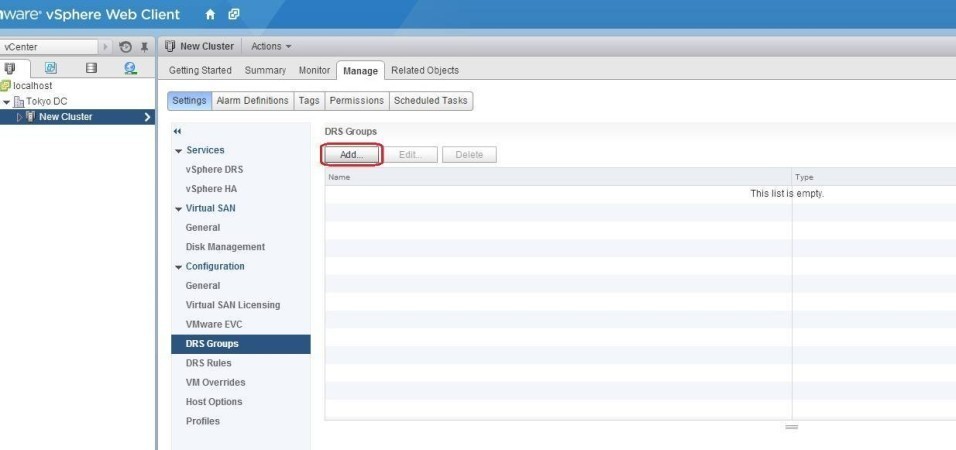Click the panel resize grip below table
Screen dimensions: 956x450
(791, 427)
